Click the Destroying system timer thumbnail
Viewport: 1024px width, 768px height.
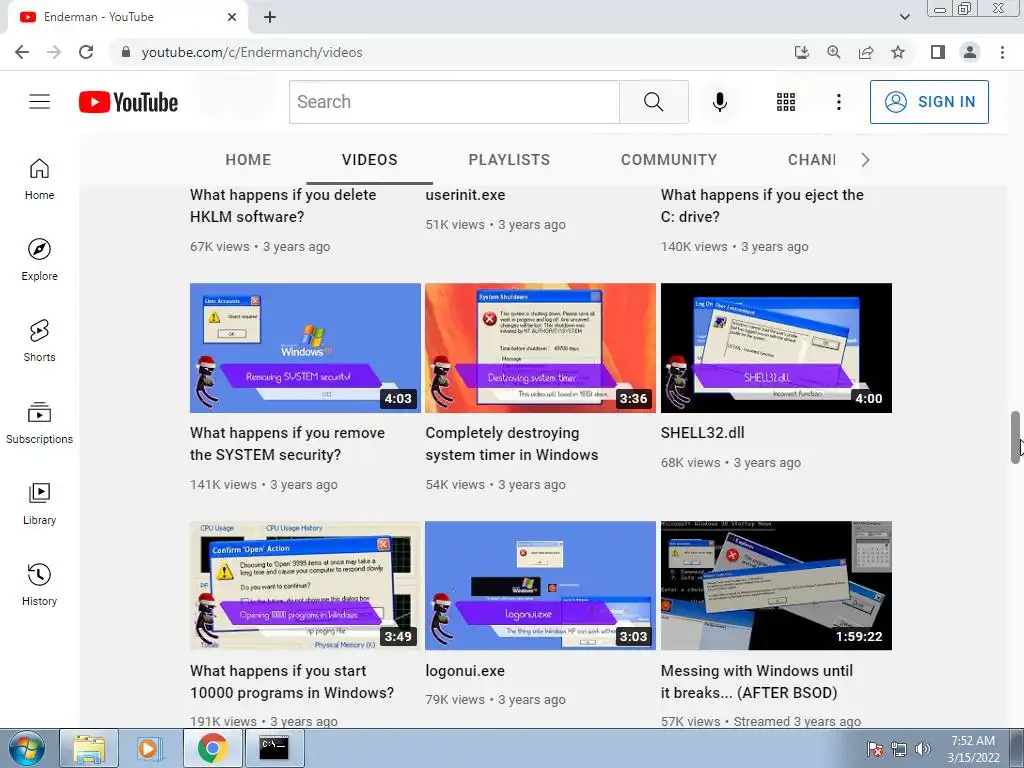pyautogui.click(x=540, y=348)
